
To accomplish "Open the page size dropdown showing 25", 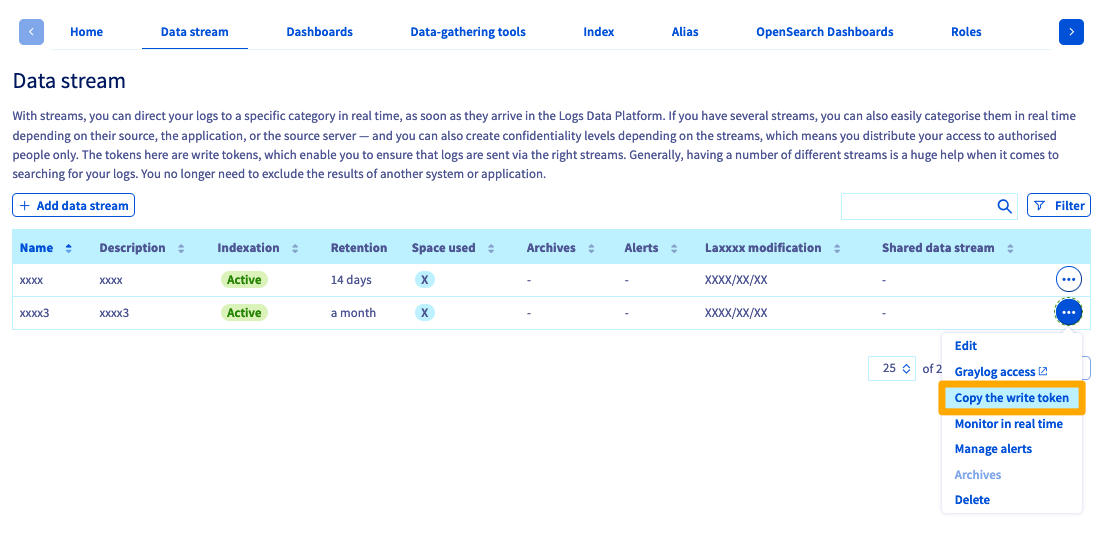I will tap(891, 368).
